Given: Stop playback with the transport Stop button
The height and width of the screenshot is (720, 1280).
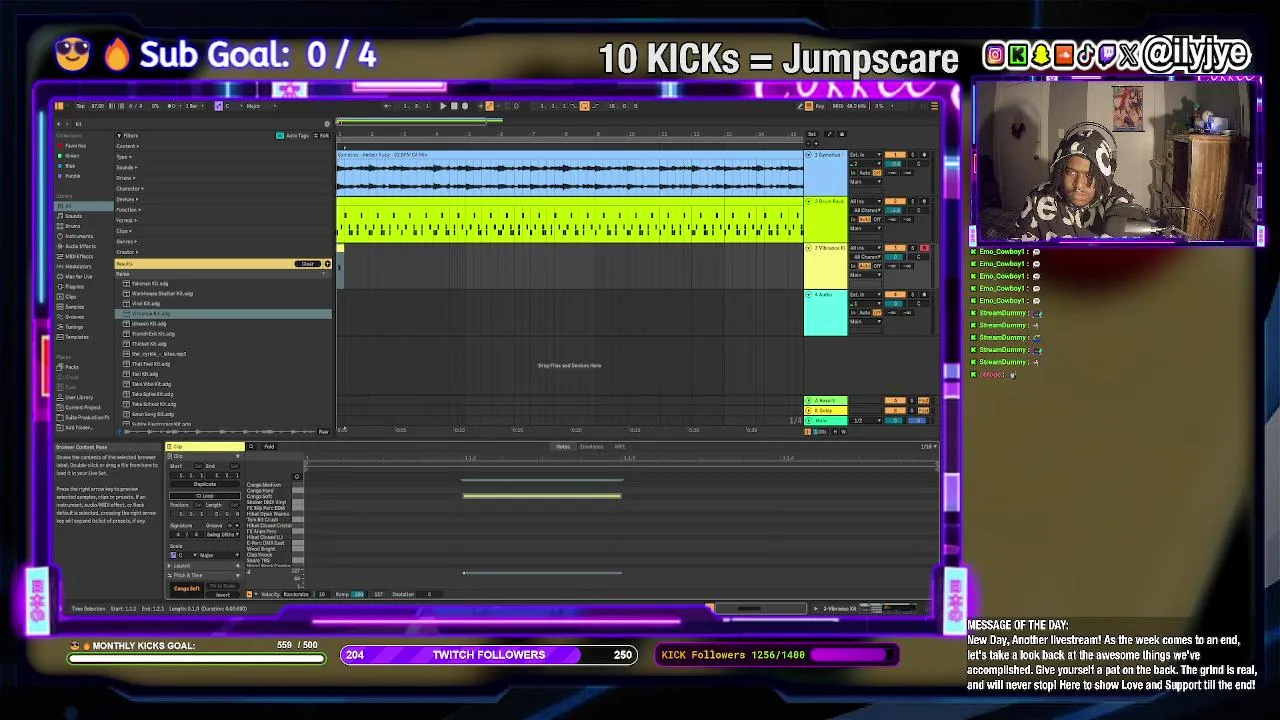Looking at the screenshot, I should pyautogui.click(x=454, y=106).
